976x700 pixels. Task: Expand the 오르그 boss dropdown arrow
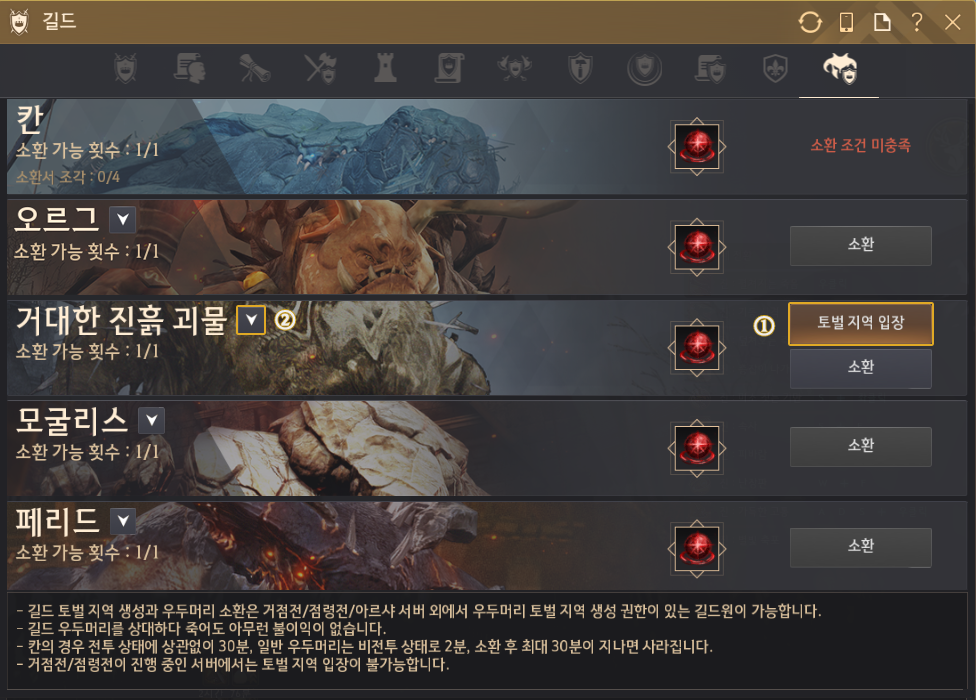tap(123, 220)
